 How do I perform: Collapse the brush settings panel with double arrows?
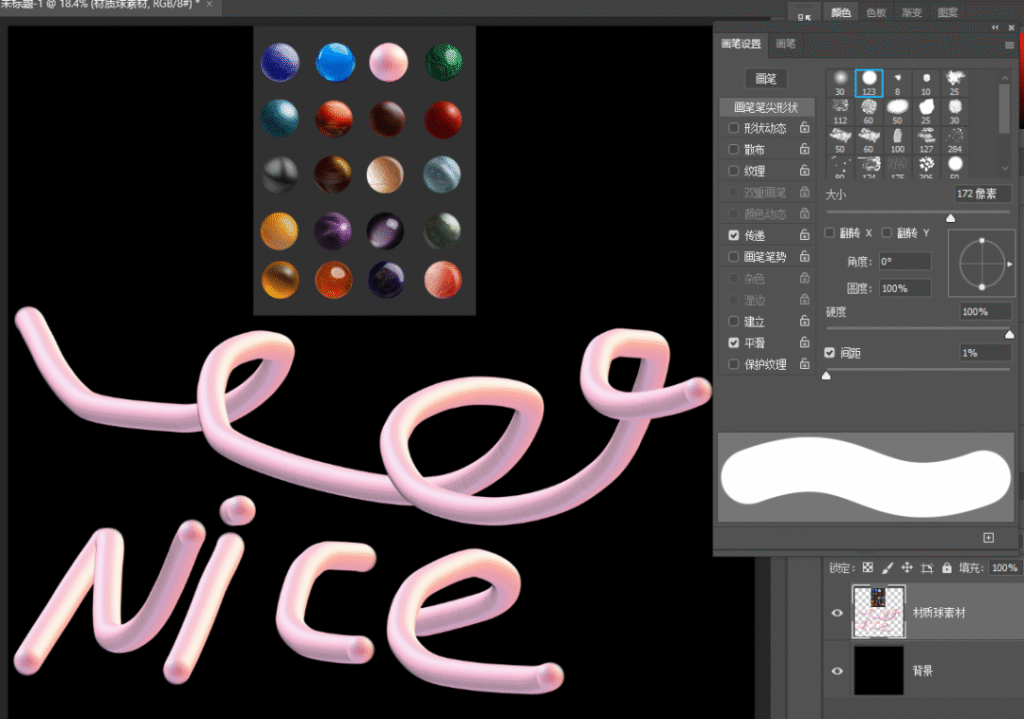click(995, 27)
